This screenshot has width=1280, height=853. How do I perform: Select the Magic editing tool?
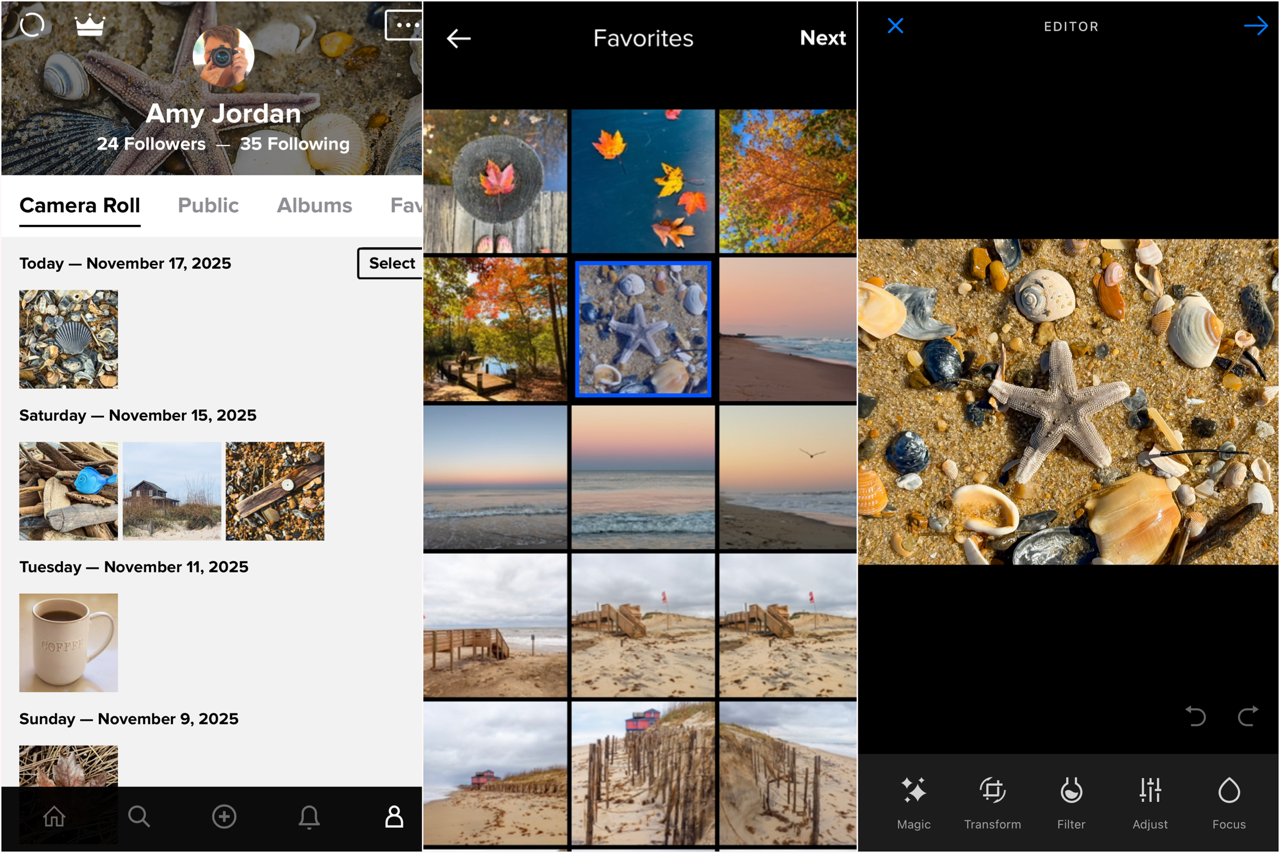[913, 800]
